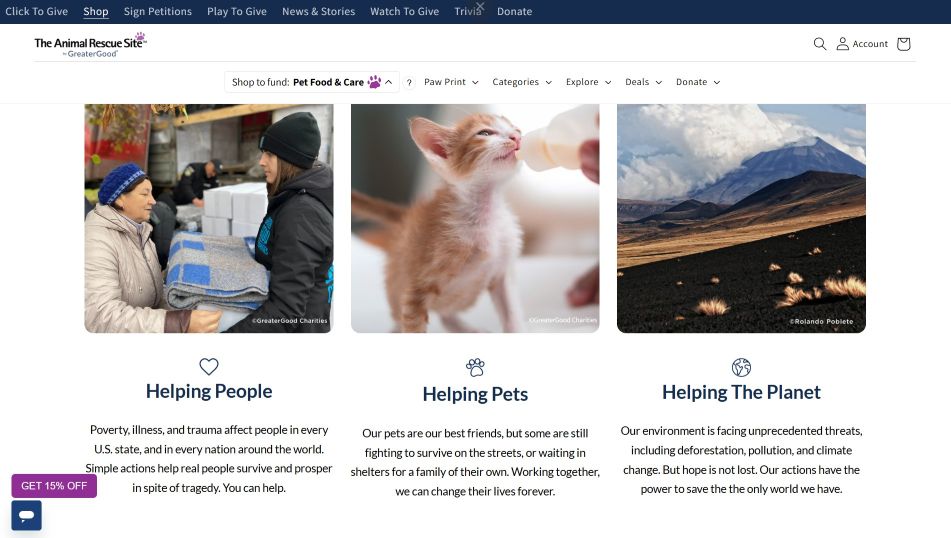Select the volcano landscape photo
This screenshot has height=538, width=951.
[741, 218]
